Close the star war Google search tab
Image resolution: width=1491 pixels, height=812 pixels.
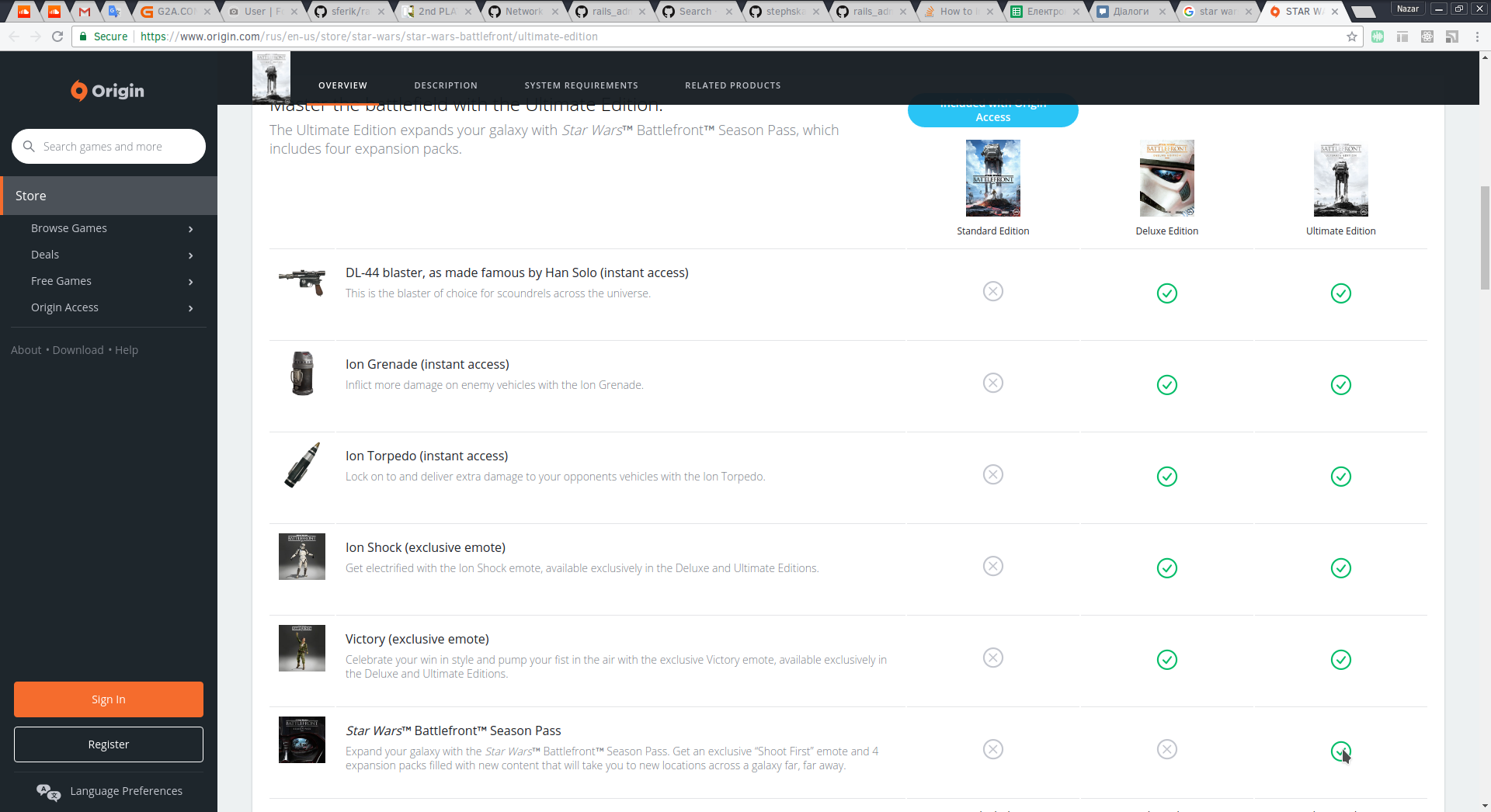click(x=1249, y=12)
